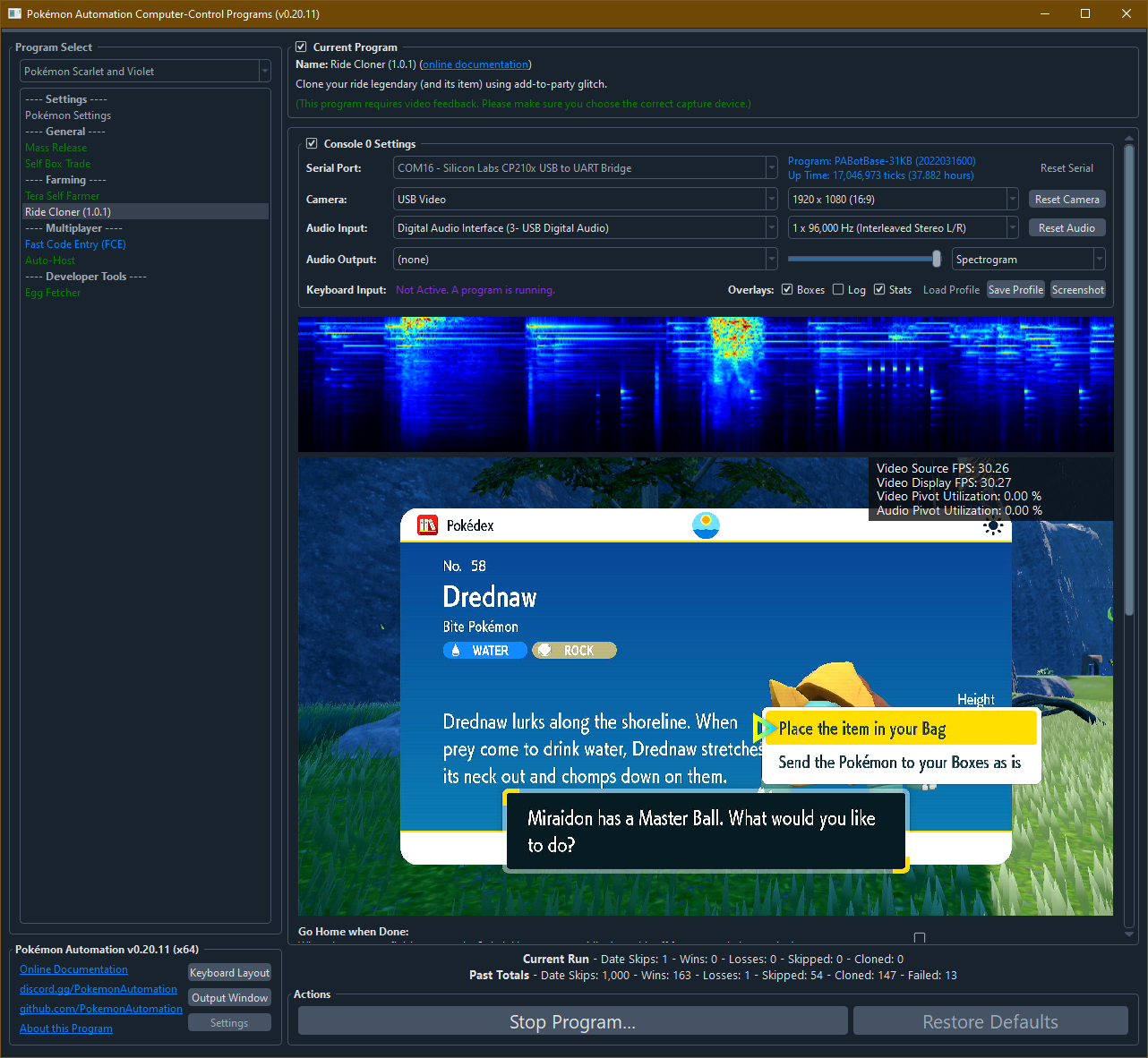This screenshot has width=1148, height=1058.
Task: Click the brightness icon in the Pokédex corner
Action: (x=992, y=527)
